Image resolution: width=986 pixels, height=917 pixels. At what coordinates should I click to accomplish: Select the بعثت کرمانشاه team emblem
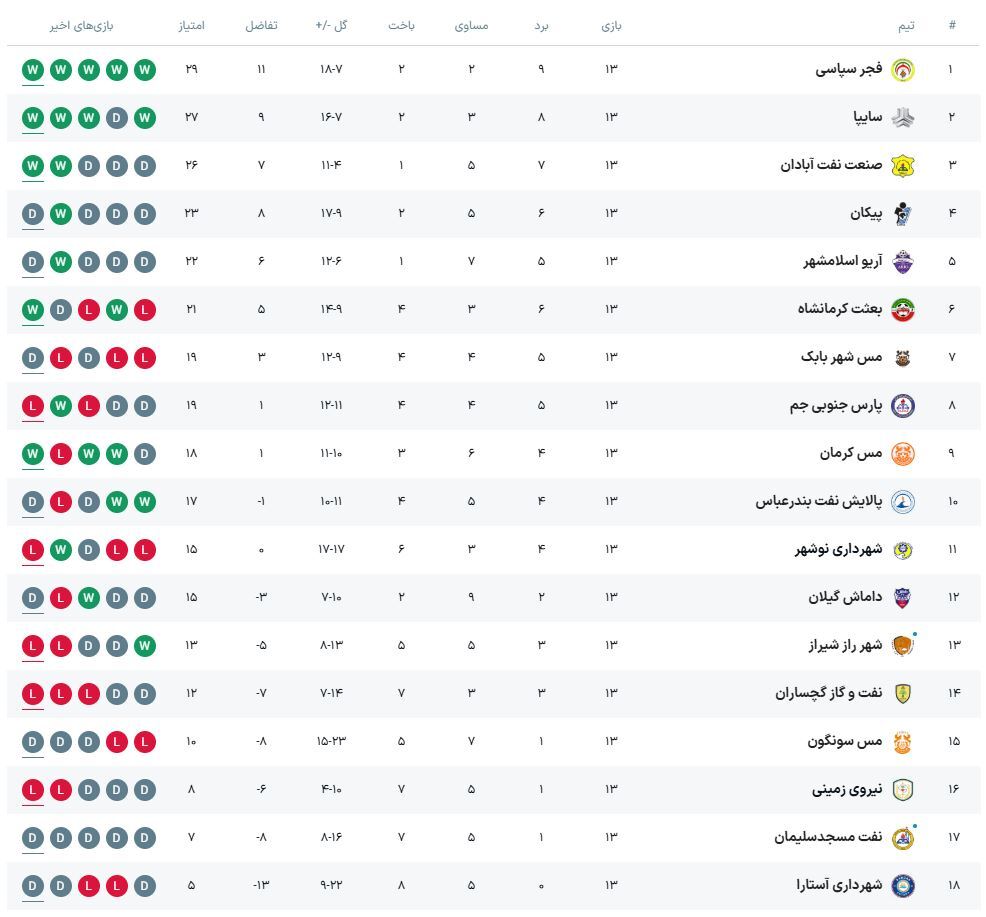tap(902, 309)
